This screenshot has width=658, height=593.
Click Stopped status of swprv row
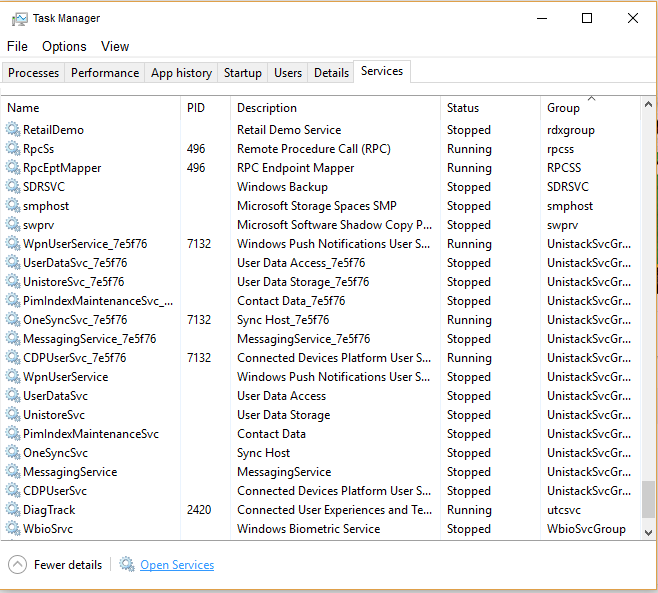(x=469, y=225)
